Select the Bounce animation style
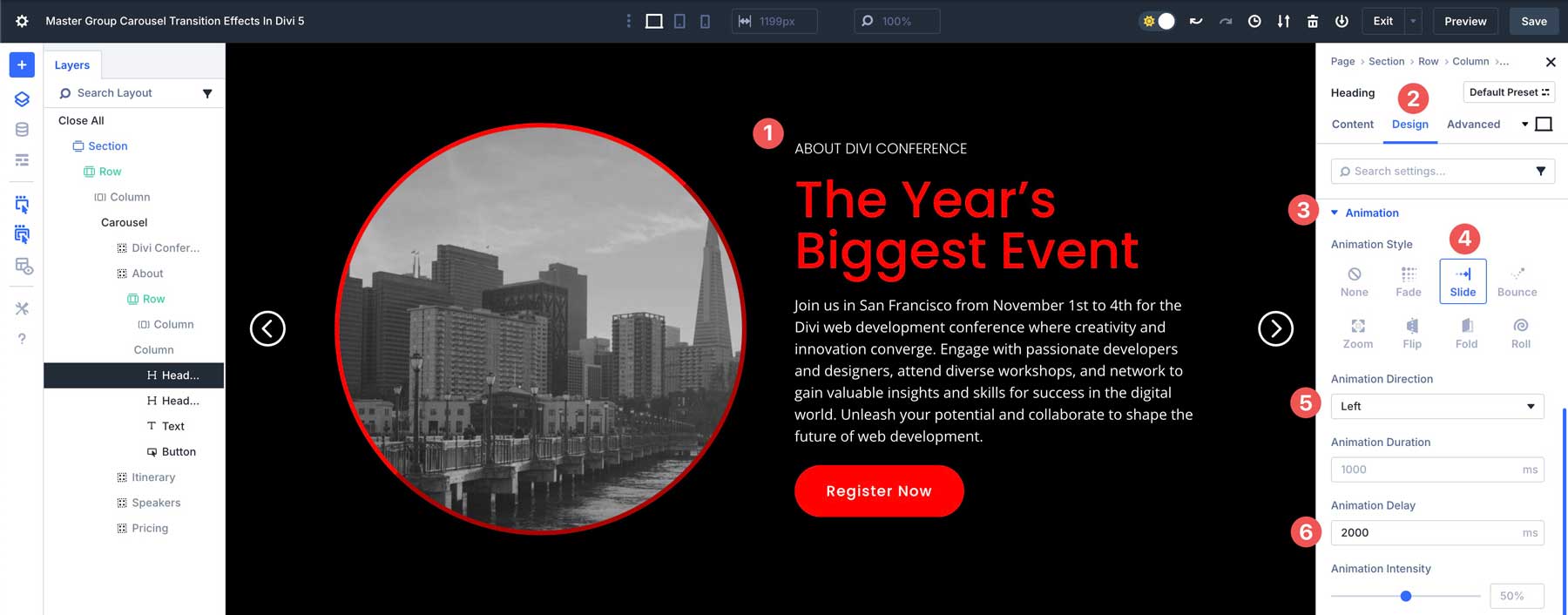This screenshot has height=615, width=1568. (x=1517, y=282)
